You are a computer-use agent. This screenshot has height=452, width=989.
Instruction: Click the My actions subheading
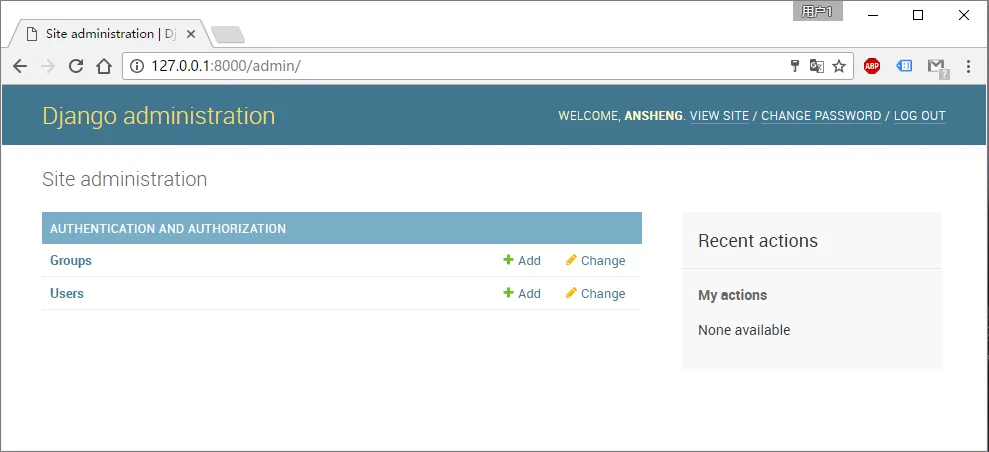pos(732,295)
